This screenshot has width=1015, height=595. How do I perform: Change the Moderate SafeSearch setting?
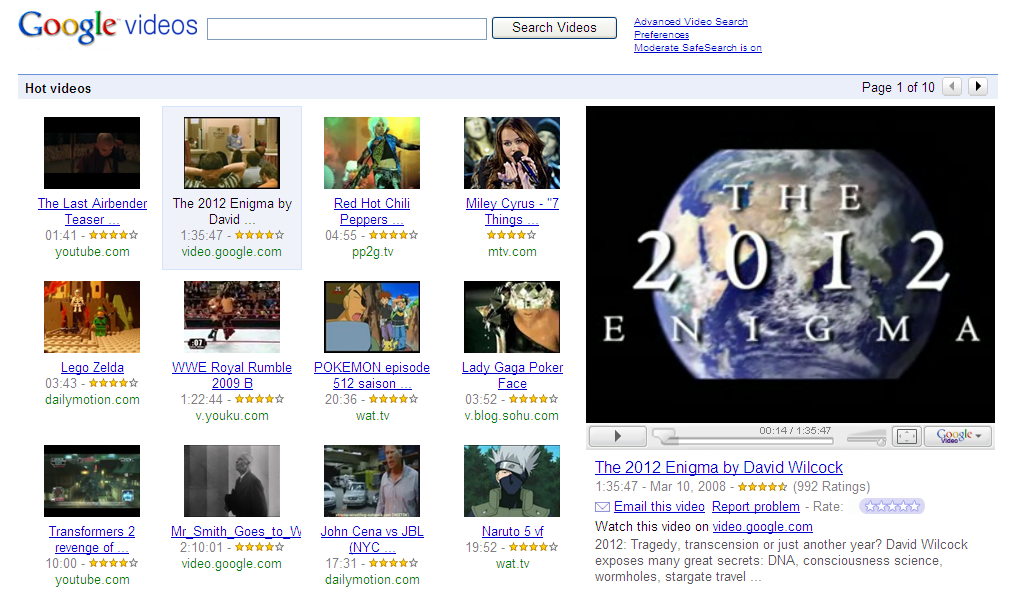tap(698, 48)
